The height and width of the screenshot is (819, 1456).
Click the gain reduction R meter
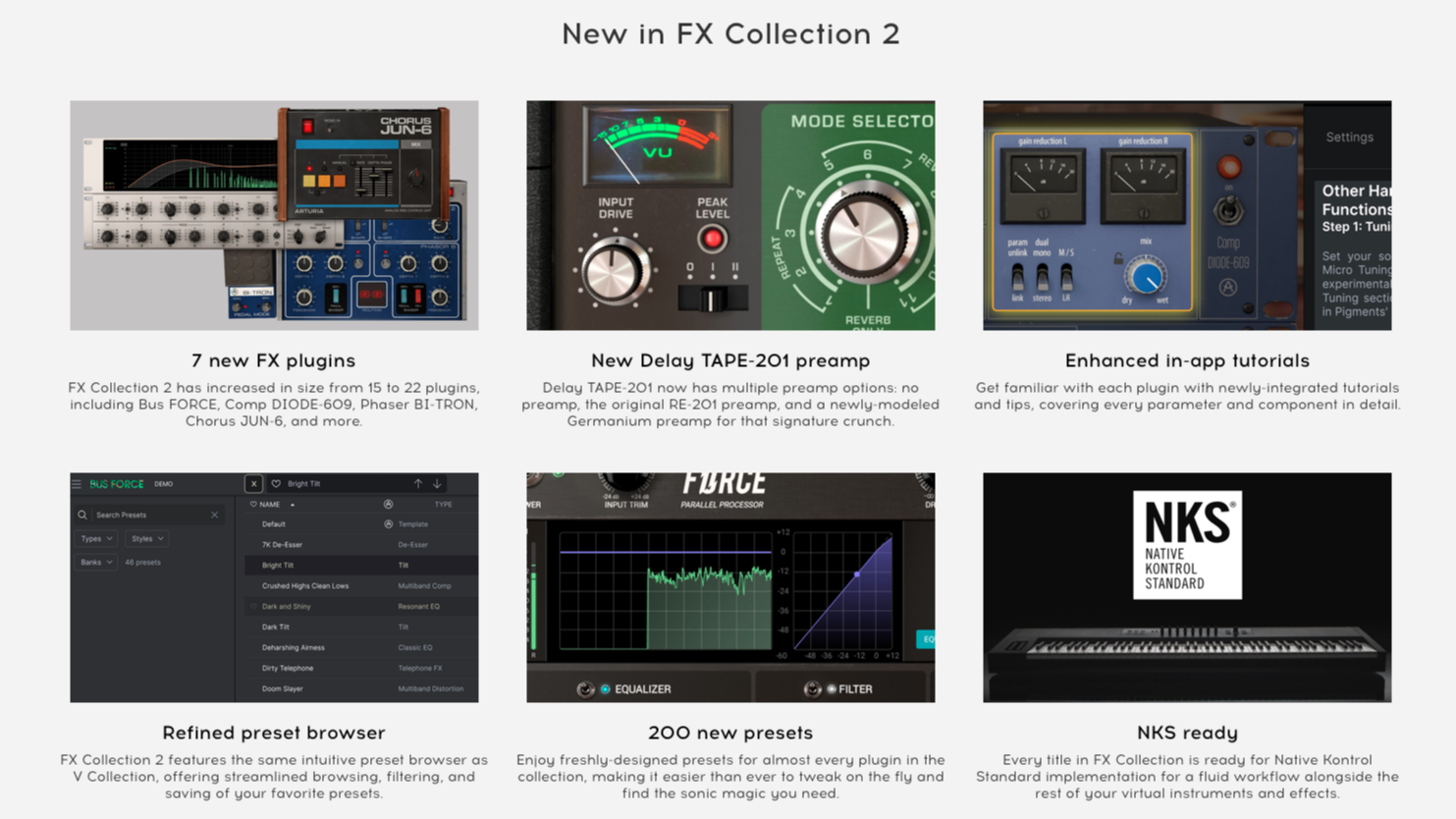(x=1143, y=185)
